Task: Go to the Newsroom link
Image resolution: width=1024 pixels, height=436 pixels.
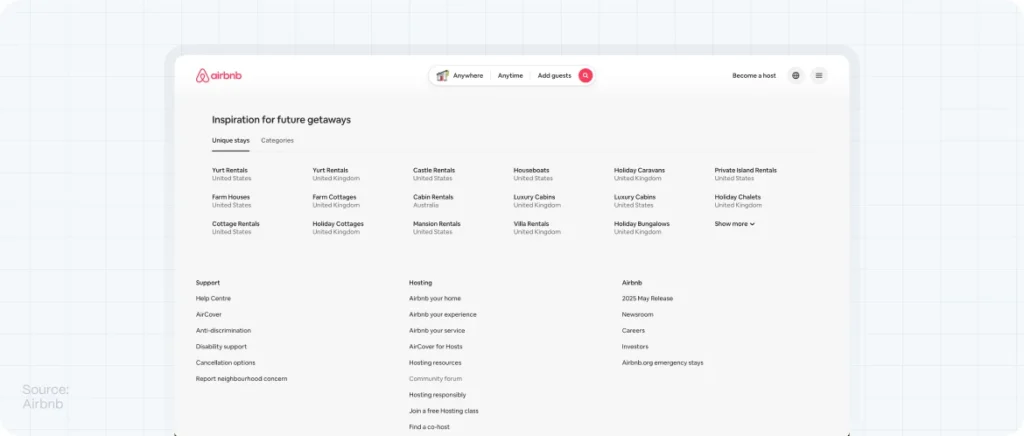Action: (x=637, y=314)
